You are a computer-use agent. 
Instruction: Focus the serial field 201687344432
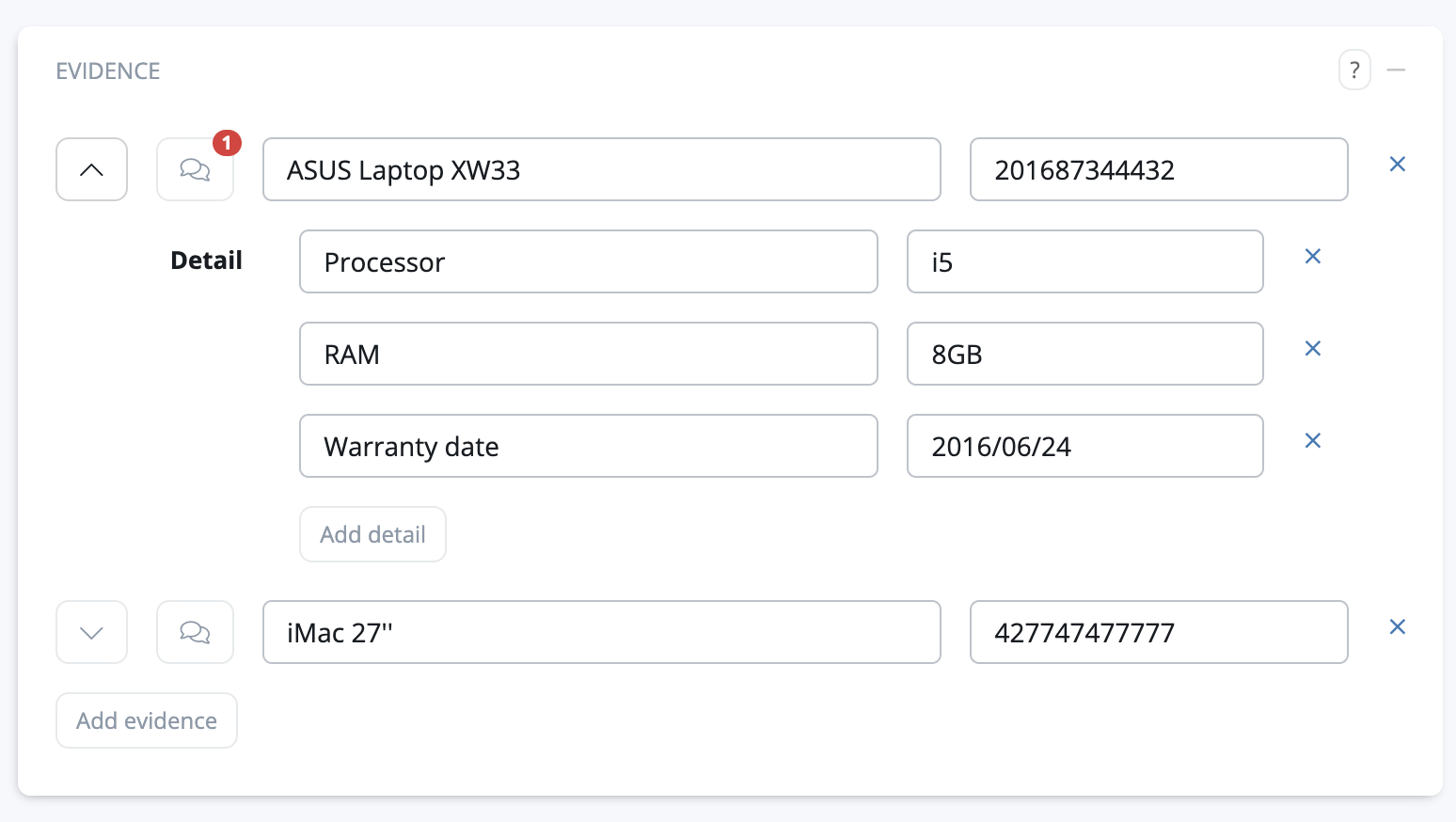1158,169
